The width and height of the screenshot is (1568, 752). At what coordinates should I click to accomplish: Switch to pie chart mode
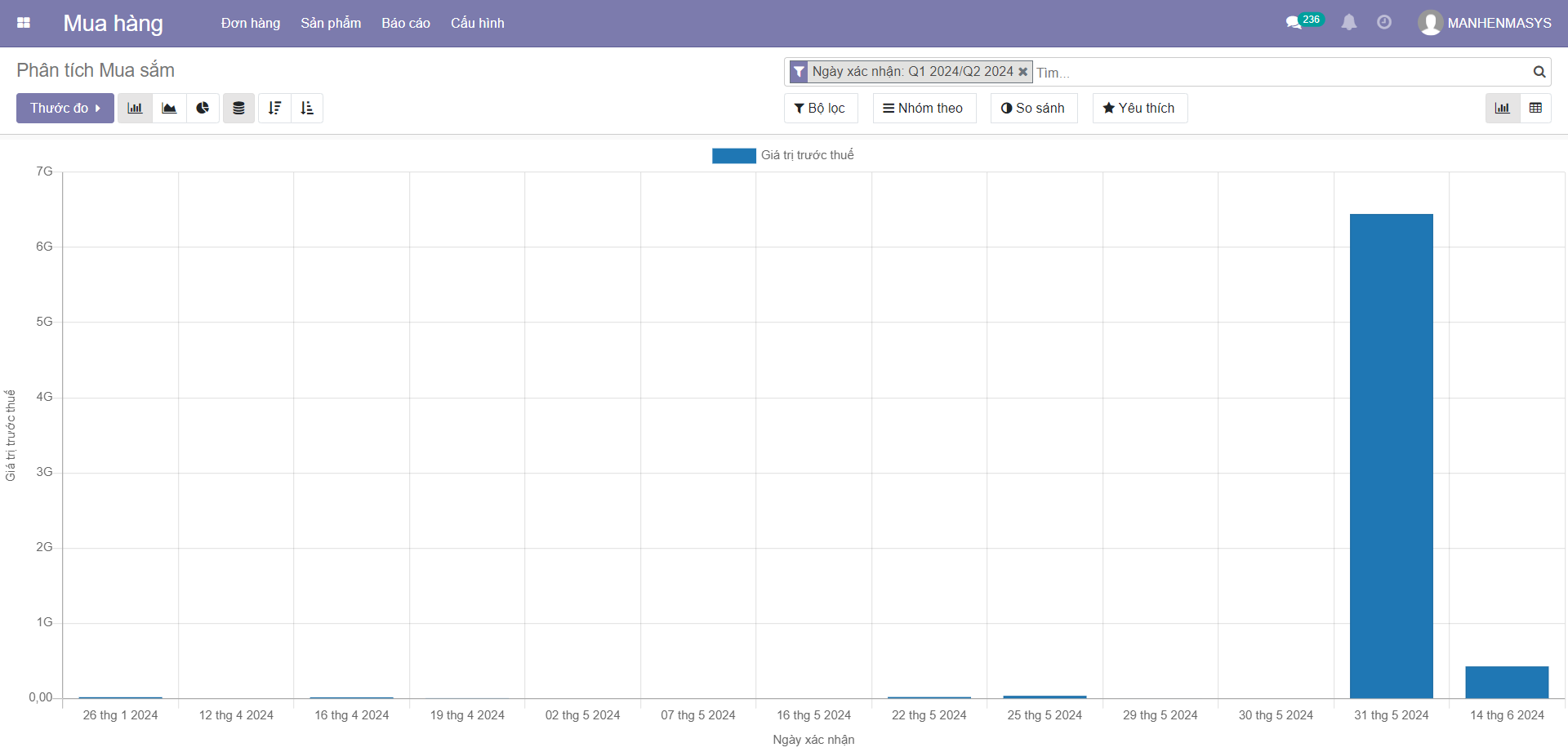pos(203,108)
